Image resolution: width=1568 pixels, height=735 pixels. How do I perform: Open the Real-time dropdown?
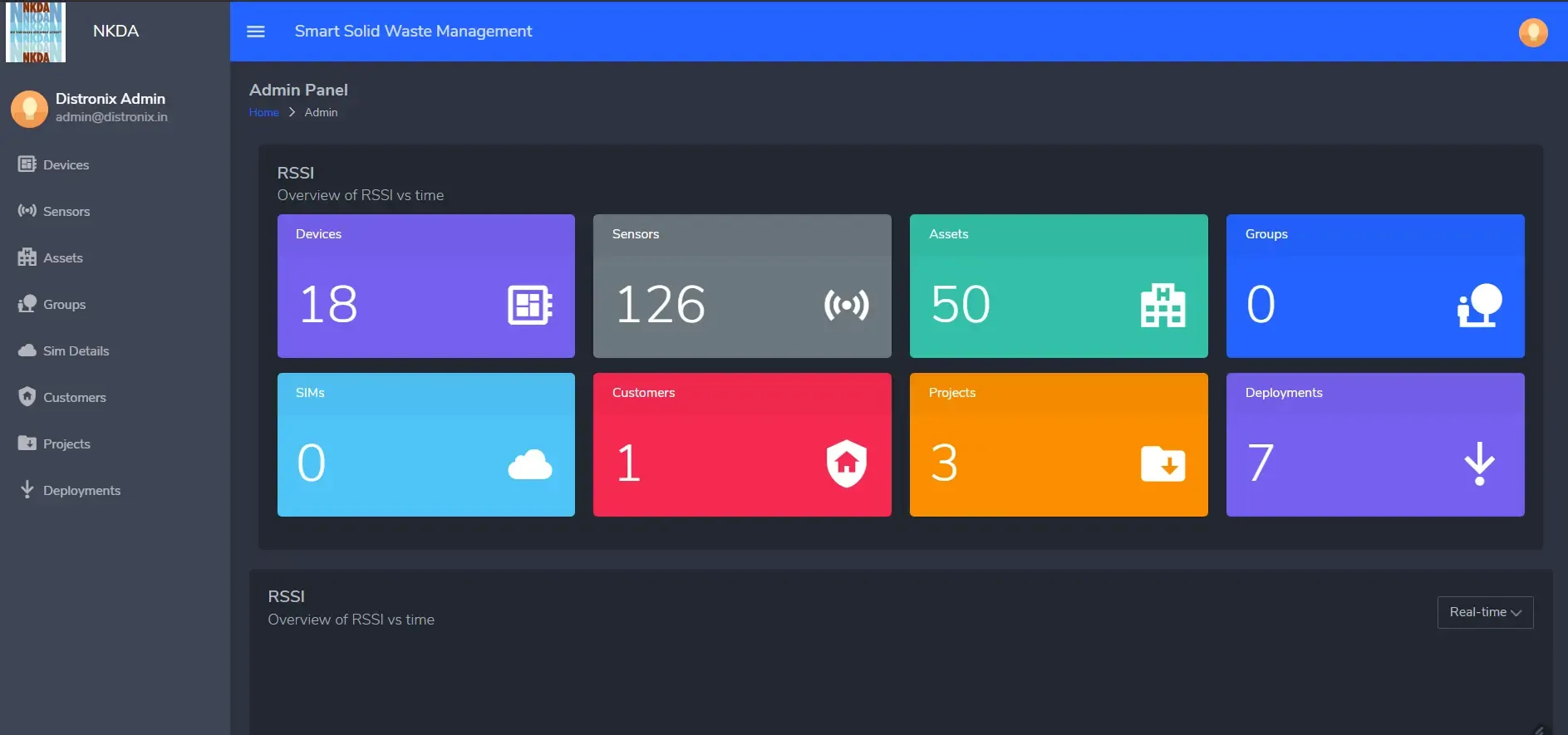pos(1485,612)
